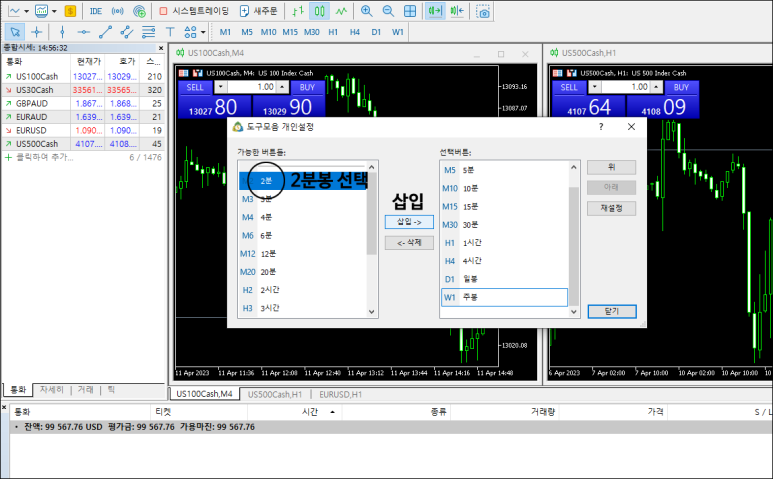Toggle chart shift icon
Screen dimensions: 773x479
tap(457, 11)
